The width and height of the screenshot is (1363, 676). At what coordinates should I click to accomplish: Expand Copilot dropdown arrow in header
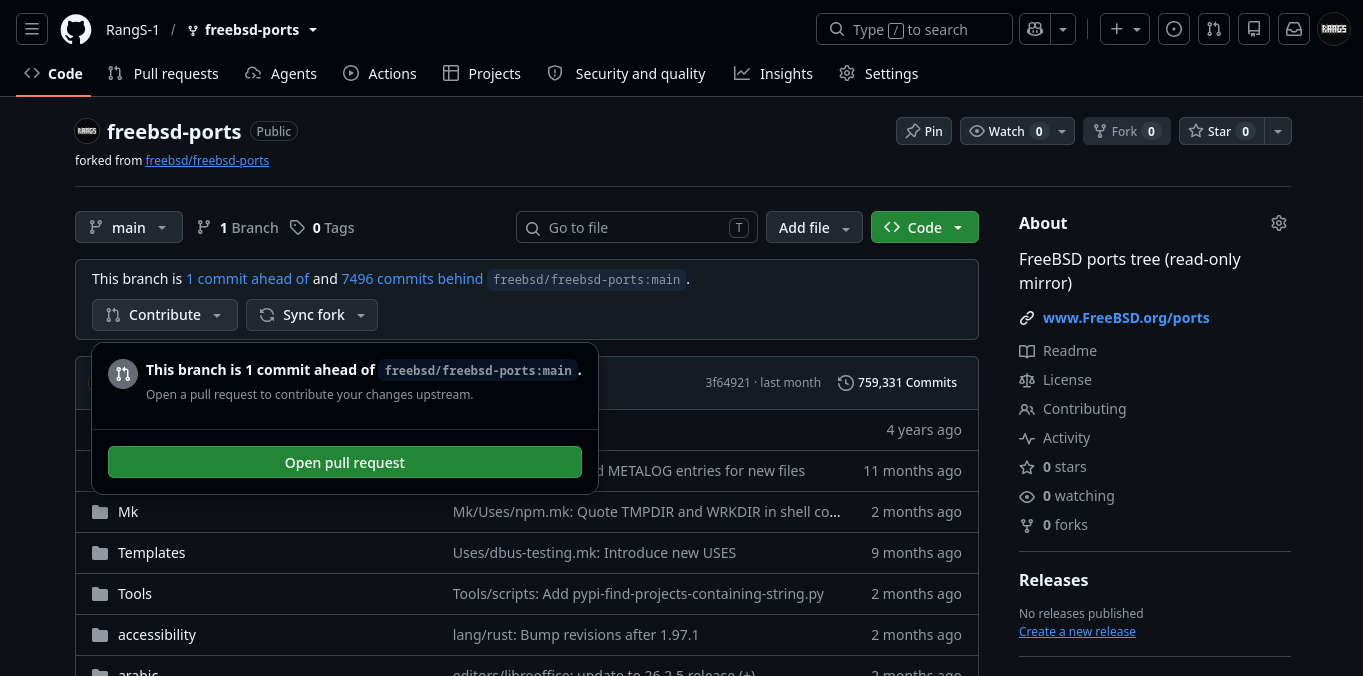pos(1064,29)
